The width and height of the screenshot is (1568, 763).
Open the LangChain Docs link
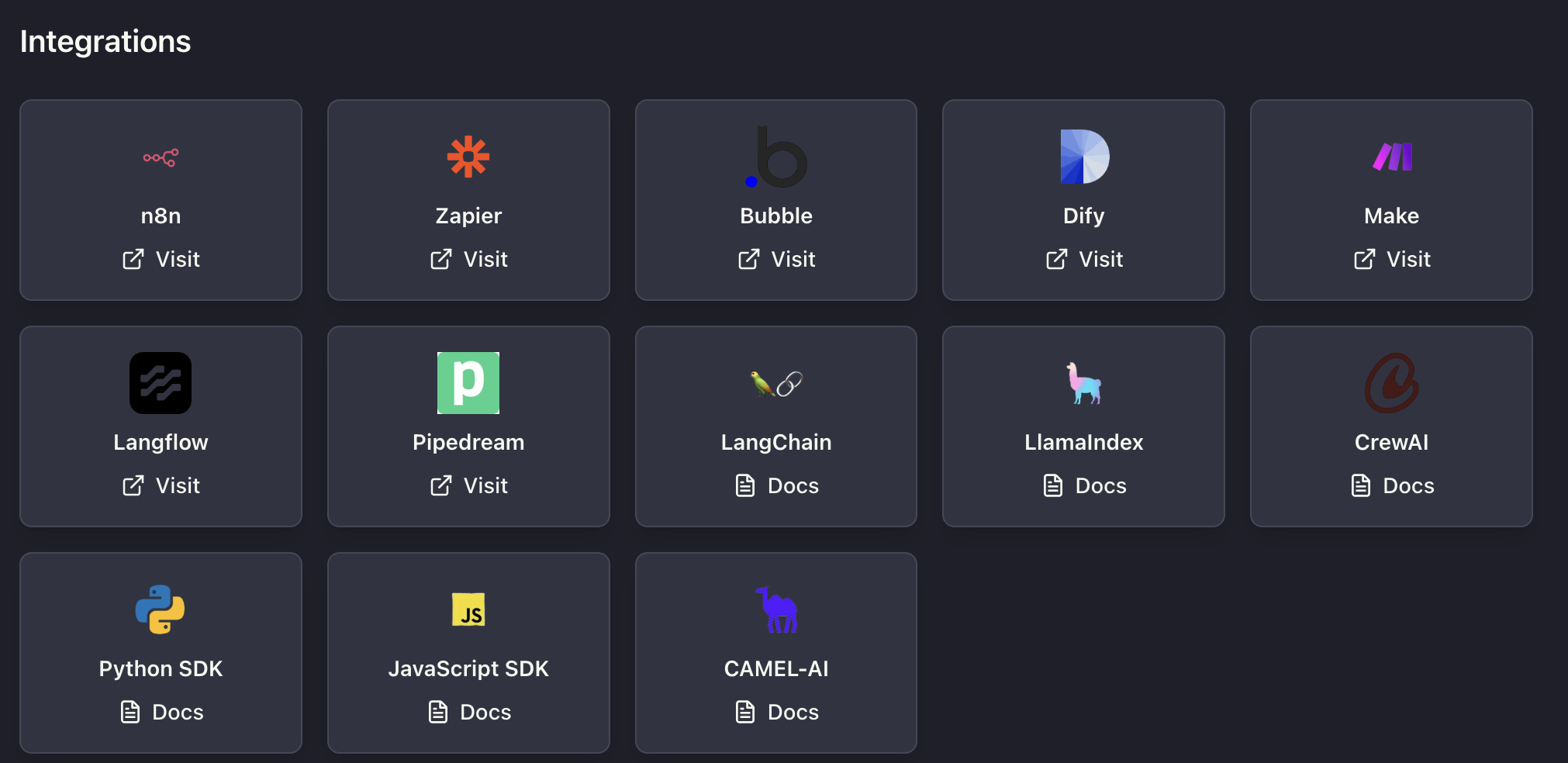pos(776,485)
